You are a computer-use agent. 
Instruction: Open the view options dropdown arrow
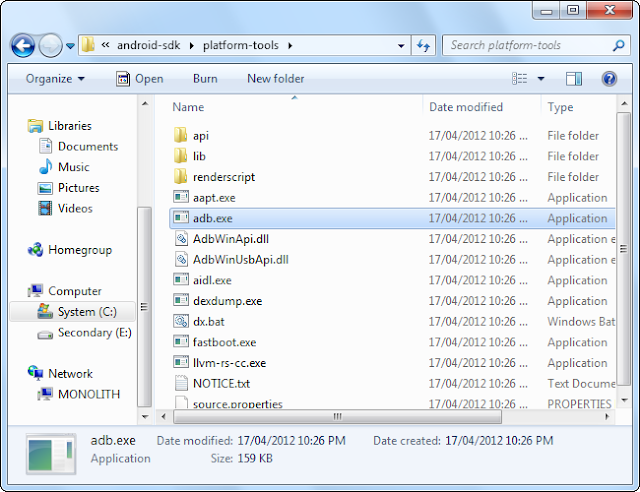541,79
